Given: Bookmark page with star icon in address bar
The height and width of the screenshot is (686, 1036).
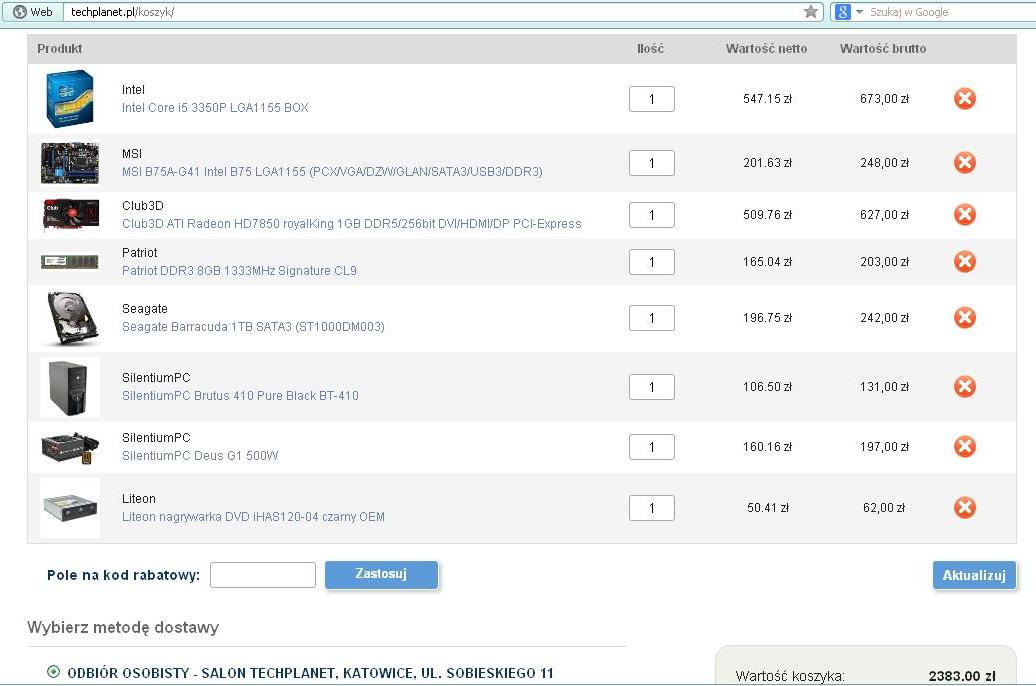Looking at the screenshot, I should coord(811,12).
